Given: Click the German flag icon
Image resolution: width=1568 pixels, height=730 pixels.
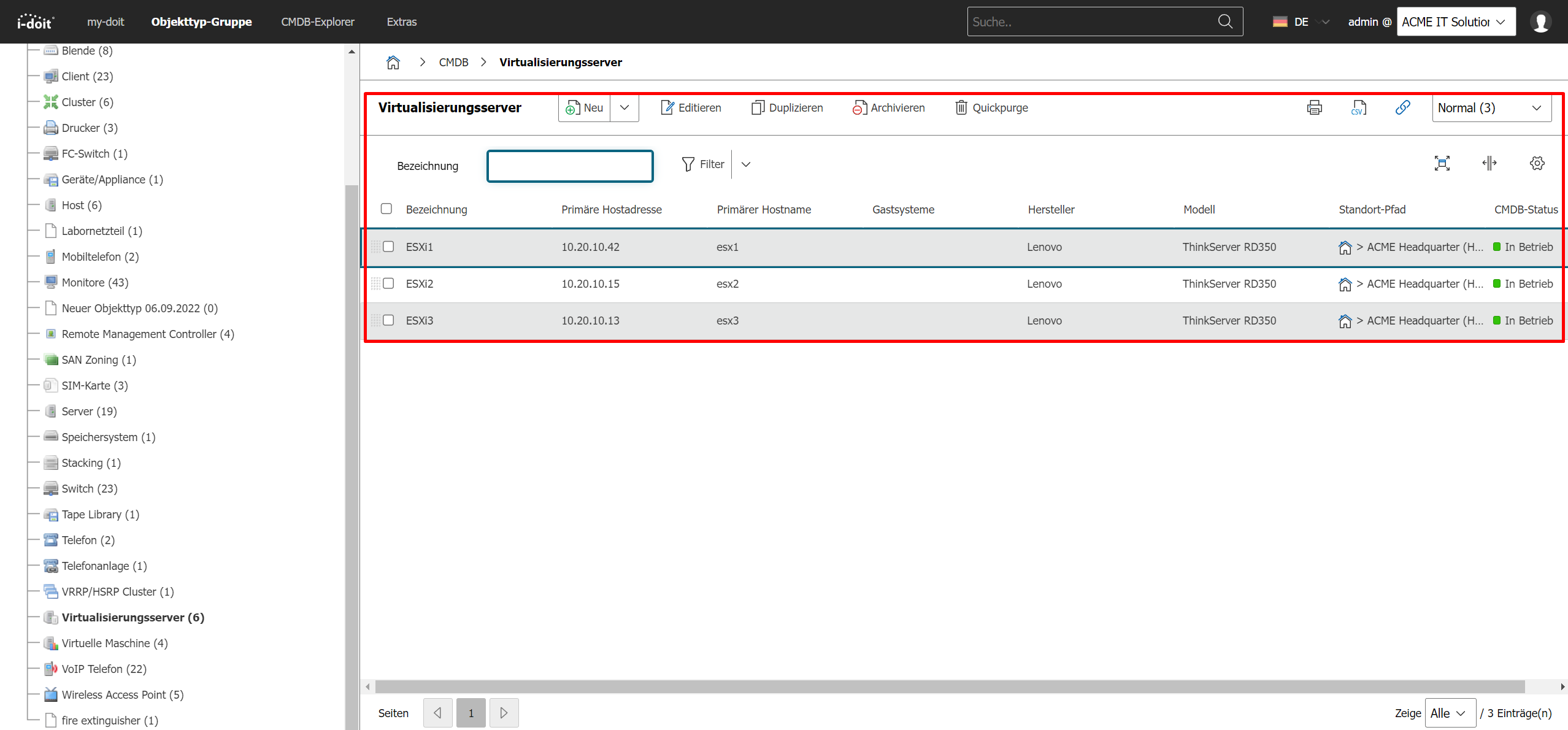Looking at the screenshot, I should tap(1280, 22).
